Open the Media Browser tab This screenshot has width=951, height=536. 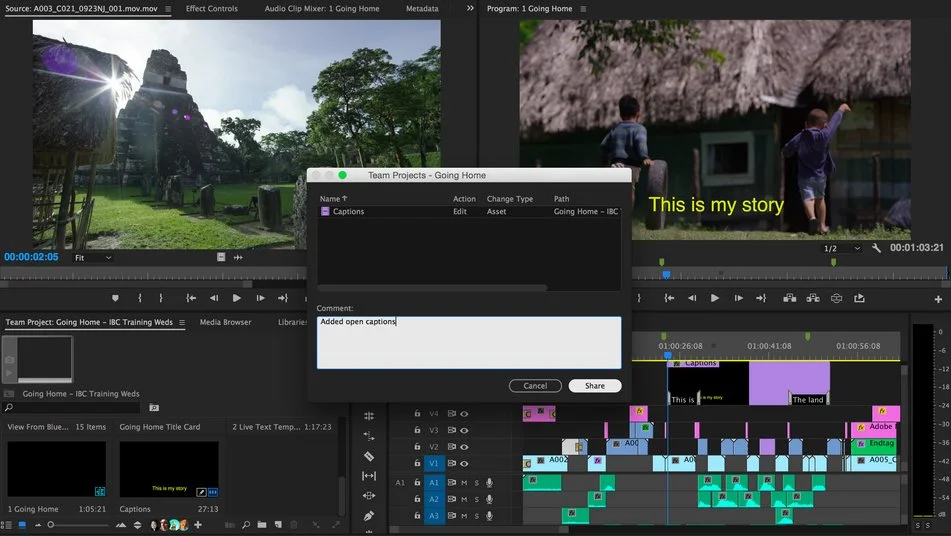point(225,322)
